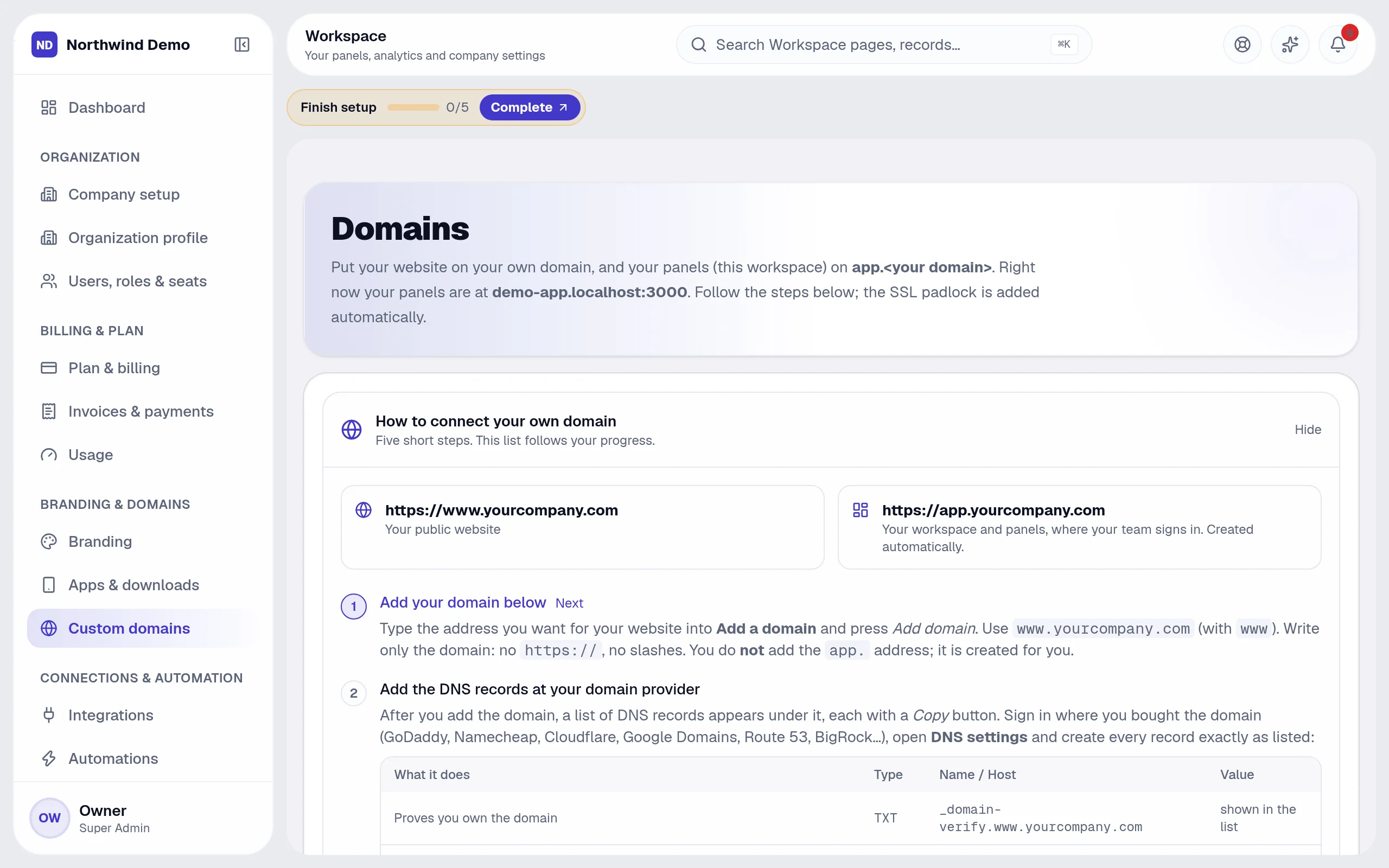This screenshot has height=868, width=1389.
Task: Hide the How to connect guide
Action: 1308,430
